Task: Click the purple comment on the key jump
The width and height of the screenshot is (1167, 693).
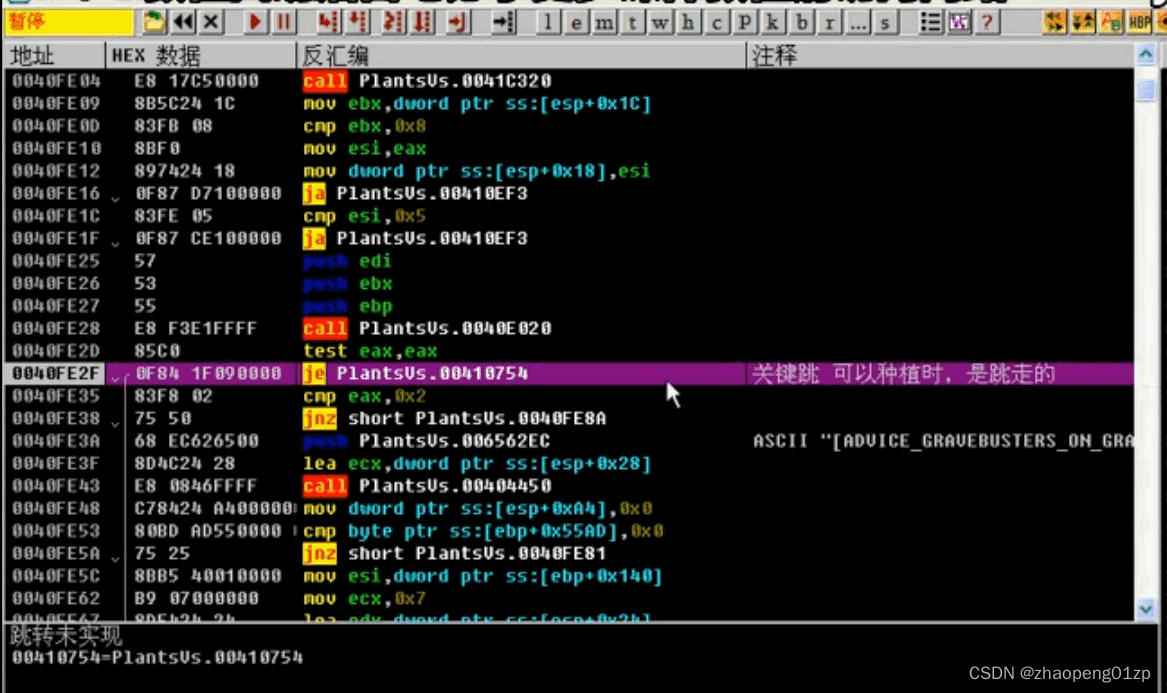Action: coord(904,373)
